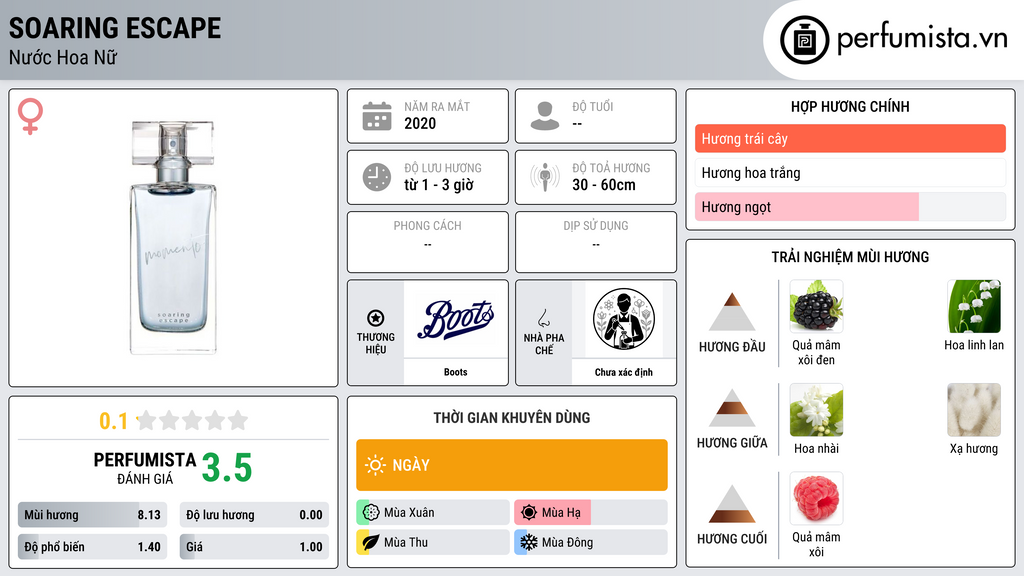This screenshot has width=1024, height=576.
Task: Click the nose icon above Nhà pha chế
Action: tap(543, 318)
